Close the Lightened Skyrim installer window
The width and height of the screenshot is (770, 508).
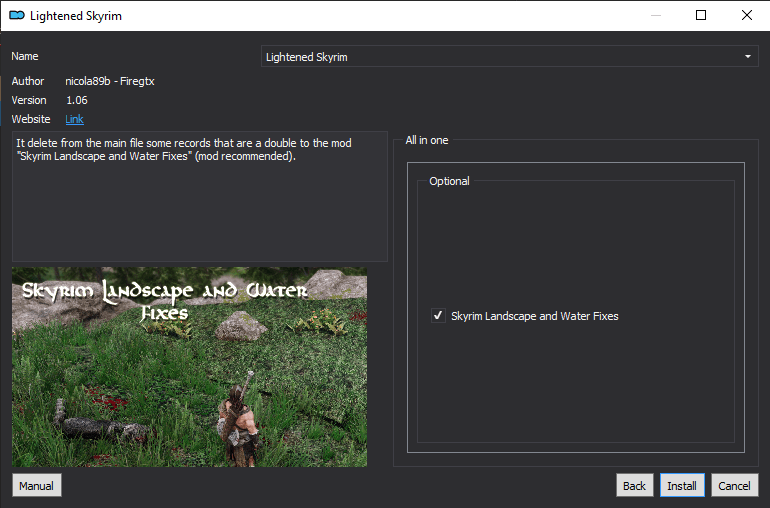pyautogui.click(x=746, y=15)
